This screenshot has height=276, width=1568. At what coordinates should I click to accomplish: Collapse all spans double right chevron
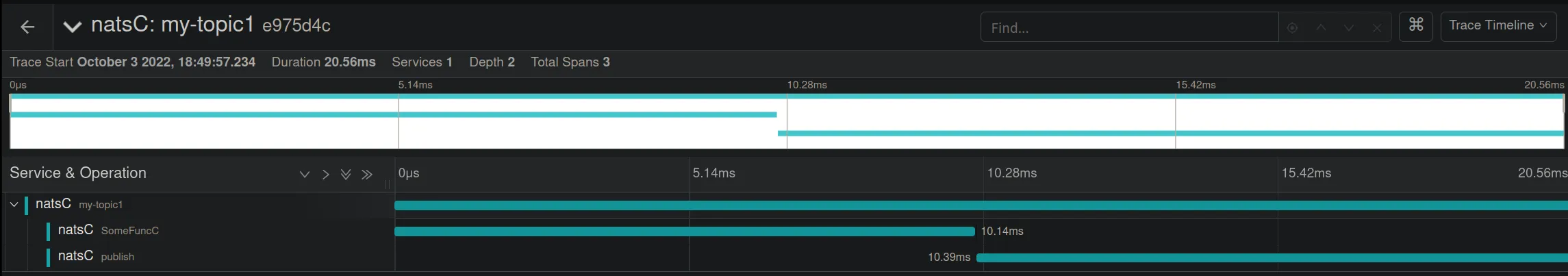(367, 175)
